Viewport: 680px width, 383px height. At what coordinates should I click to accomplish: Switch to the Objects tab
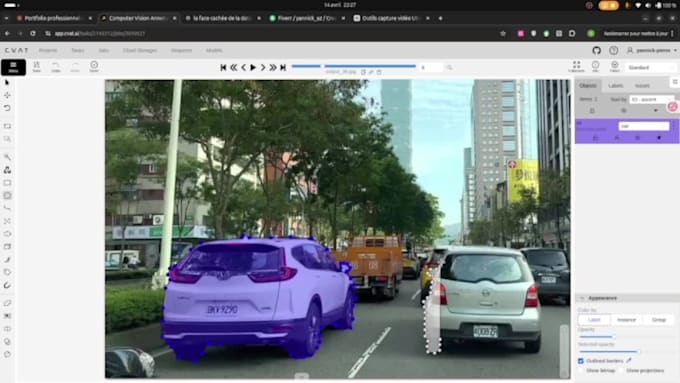[588, 85]
